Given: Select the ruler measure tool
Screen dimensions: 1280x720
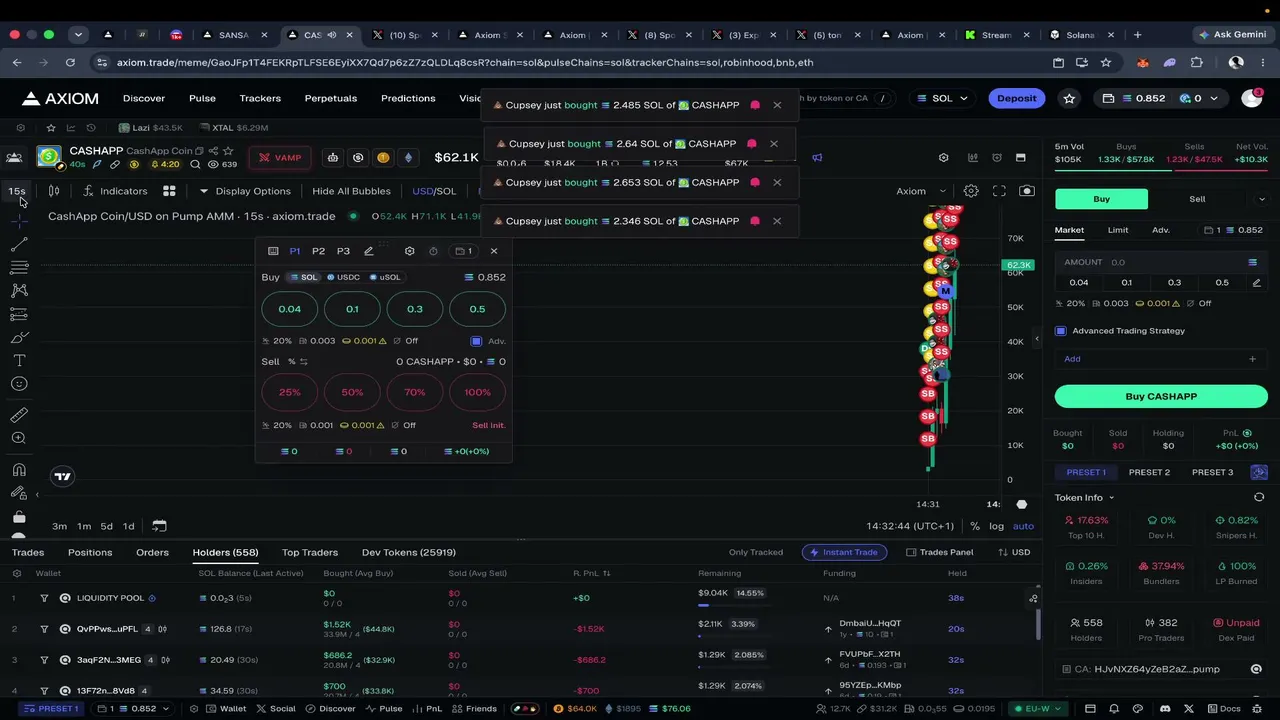Looking at the screenshot, I should pyautogui.click(x=19, y=415).
